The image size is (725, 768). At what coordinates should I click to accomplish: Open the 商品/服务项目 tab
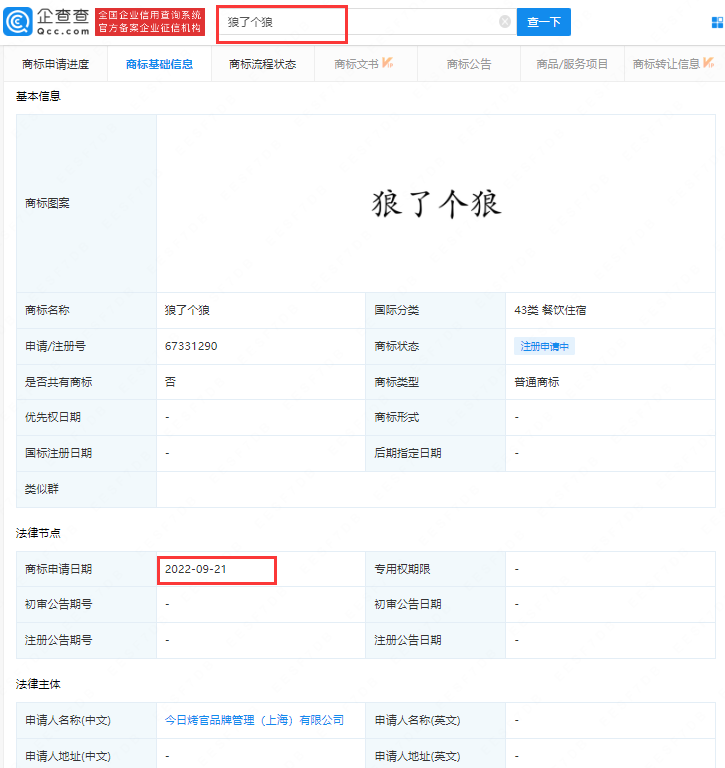click(x=572, y=64)
